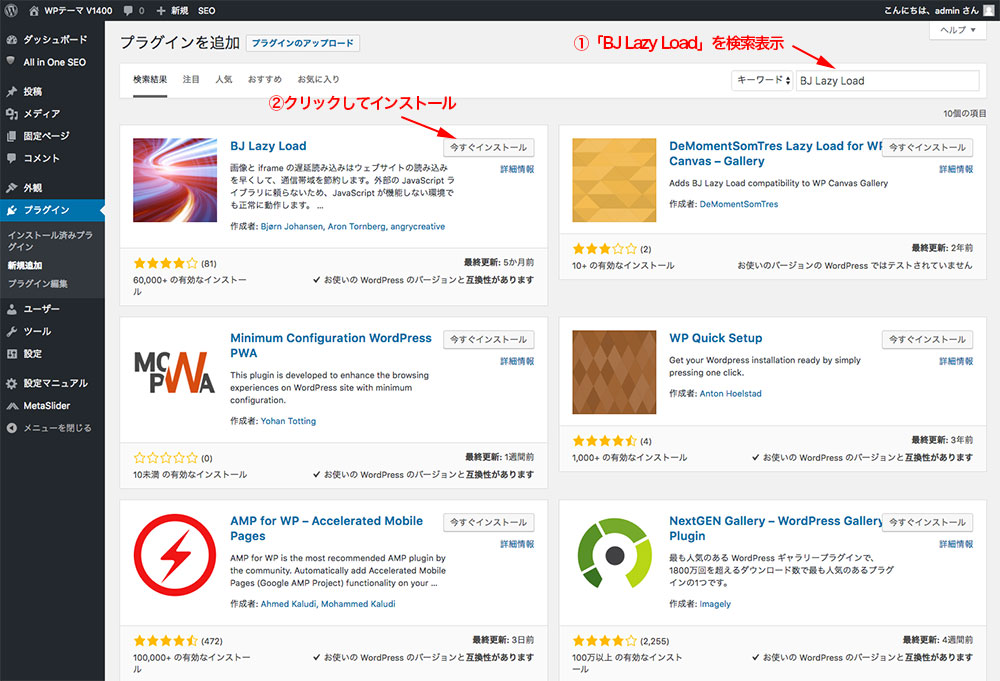The width and height of the screenshot is (1000, 681).
Task: Install WP Quick Setup now
Action: 927,339
